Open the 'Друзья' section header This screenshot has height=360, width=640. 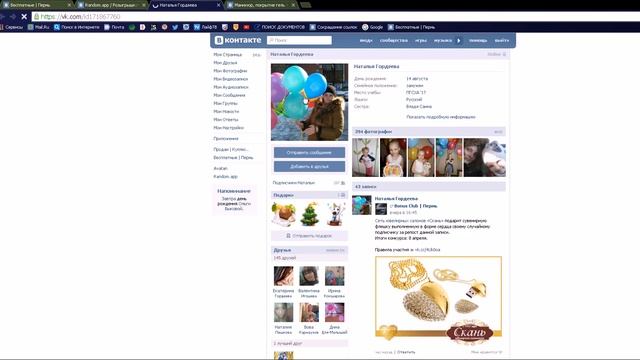tap(309, 250)
